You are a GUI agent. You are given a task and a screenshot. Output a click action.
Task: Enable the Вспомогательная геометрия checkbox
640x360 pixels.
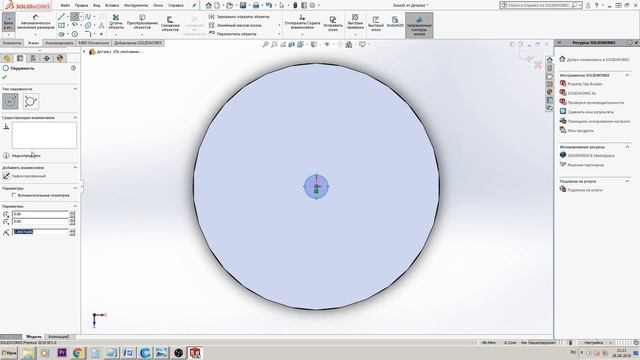click(x=14, y=196)
